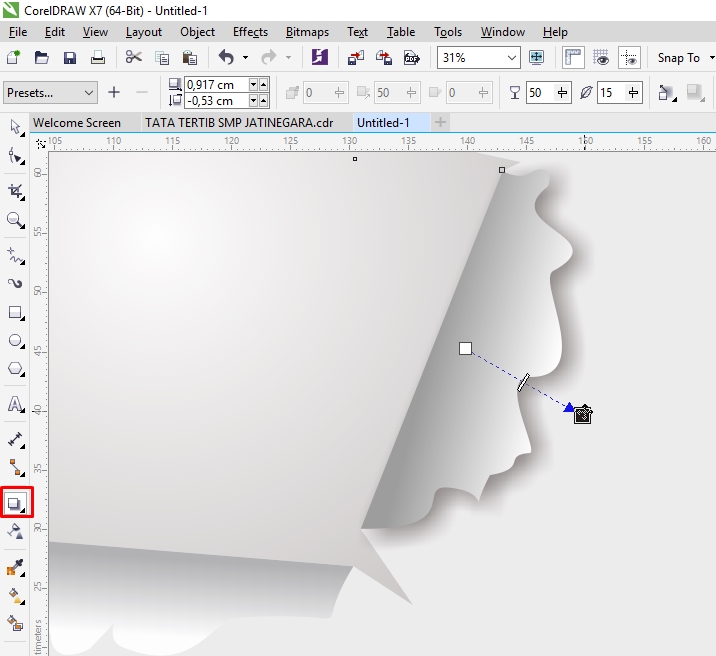The image size is (716, 656).
Task: Create a new document
Action: click(13, 58)
